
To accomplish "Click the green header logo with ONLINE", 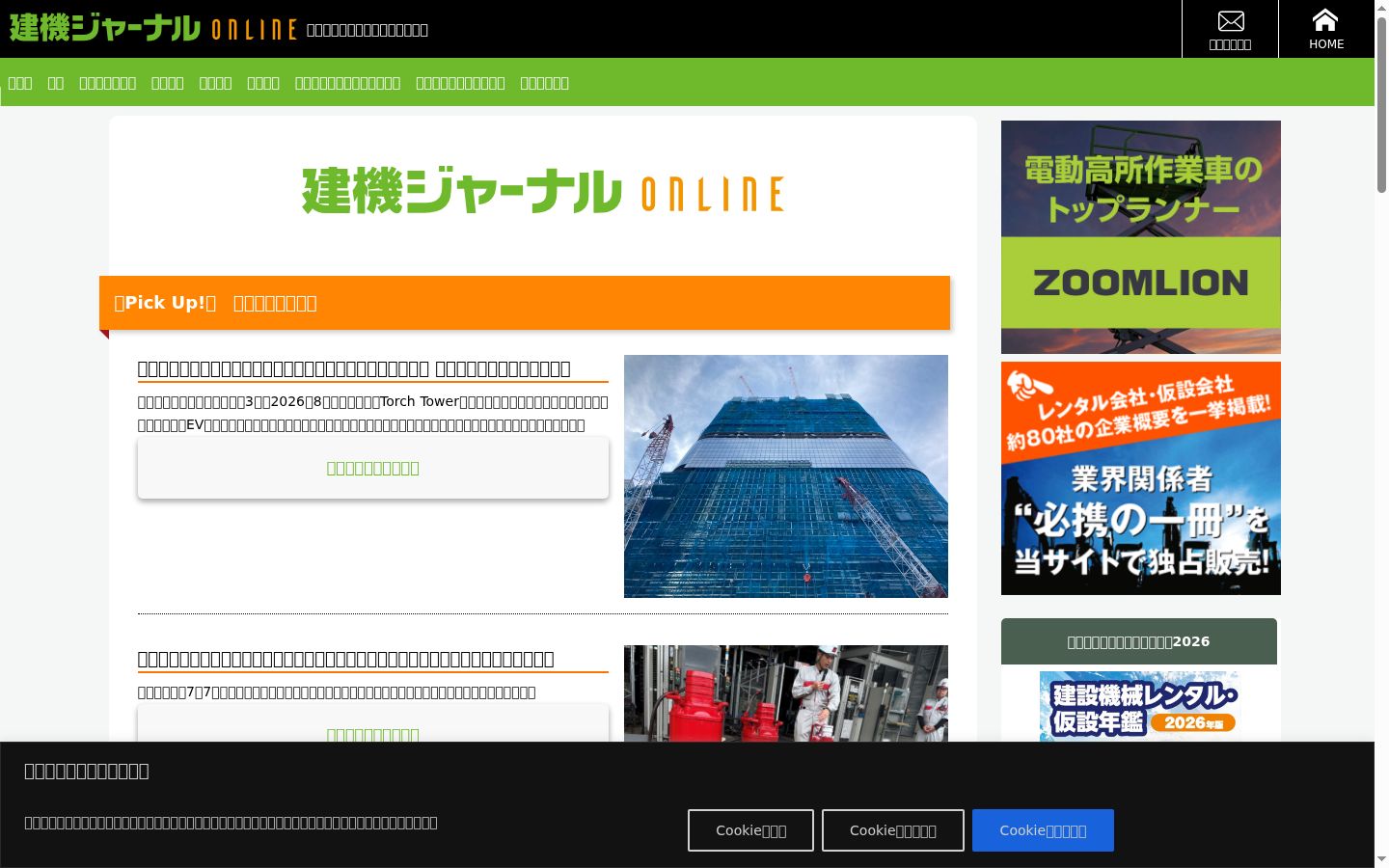I will (x=152, y=28).
